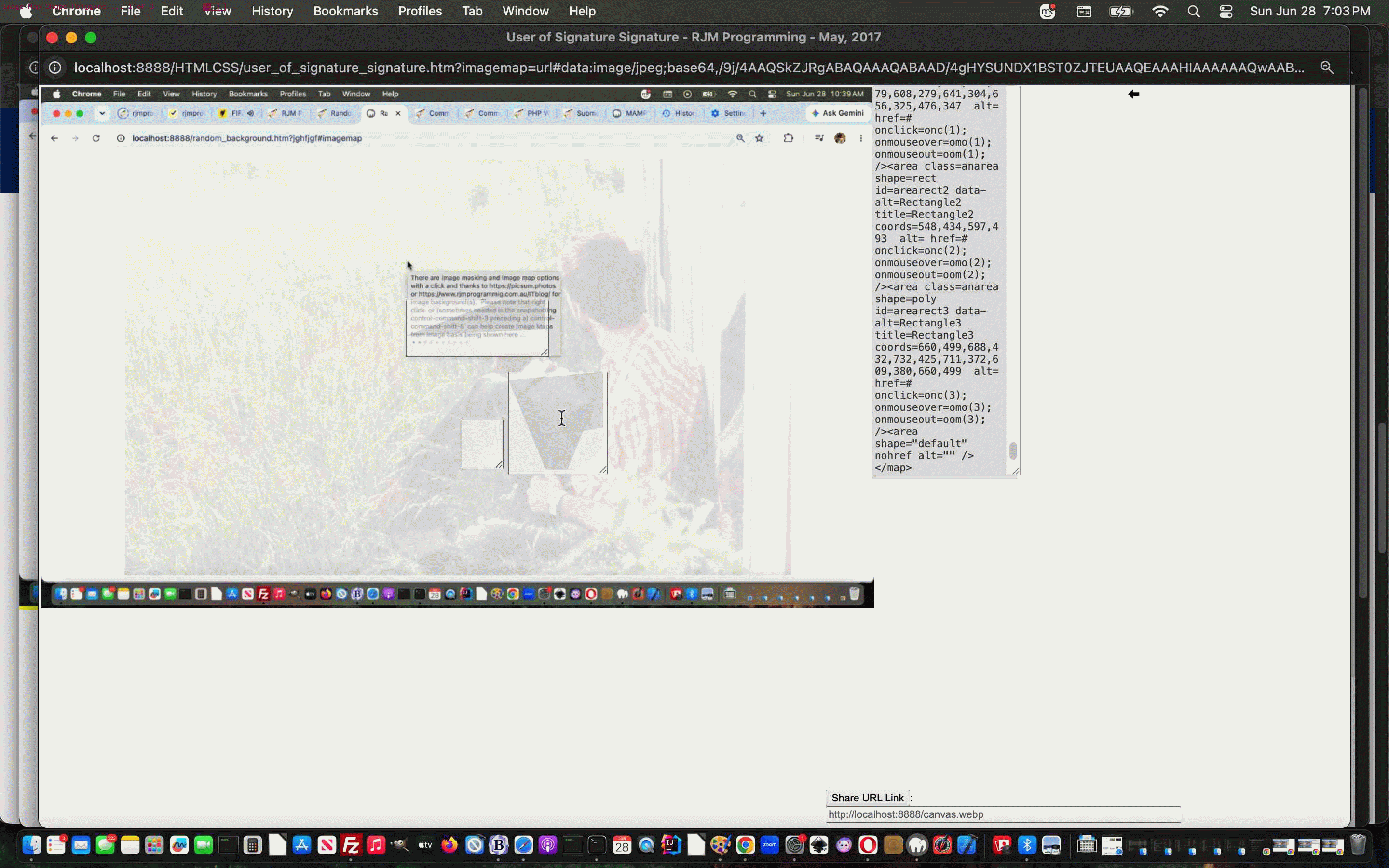Open Spotlight search from the menu bar

(1194, 12)
